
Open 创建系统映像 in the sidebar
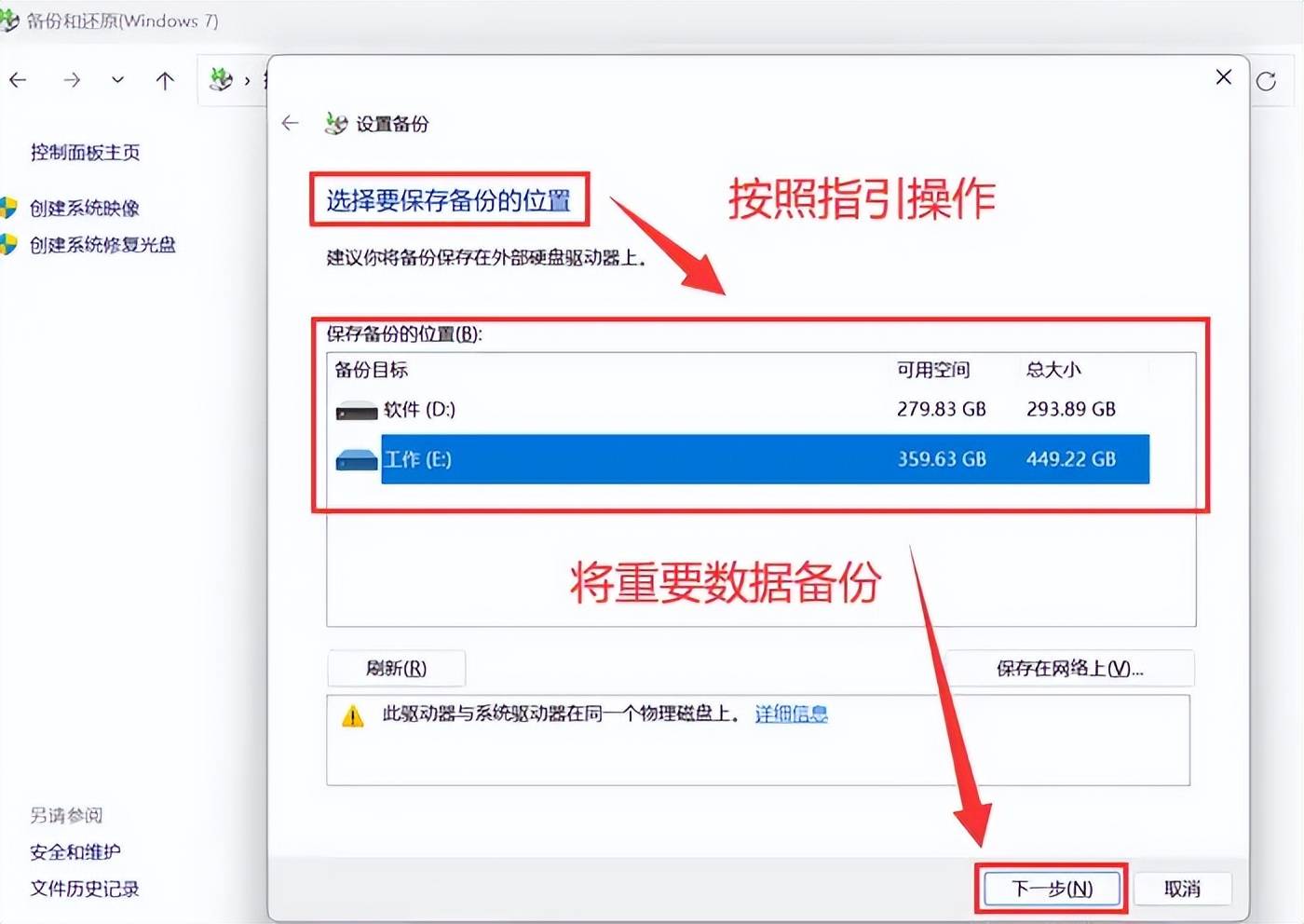pos(85,208)
